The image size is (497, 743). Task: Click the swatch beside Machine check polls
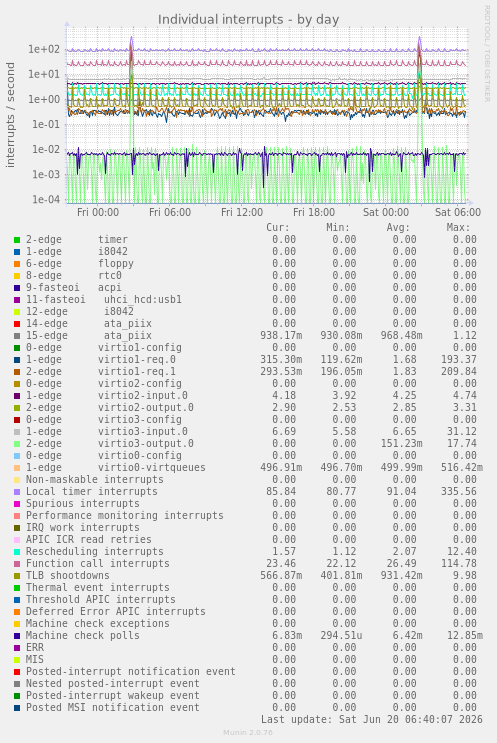17,636
